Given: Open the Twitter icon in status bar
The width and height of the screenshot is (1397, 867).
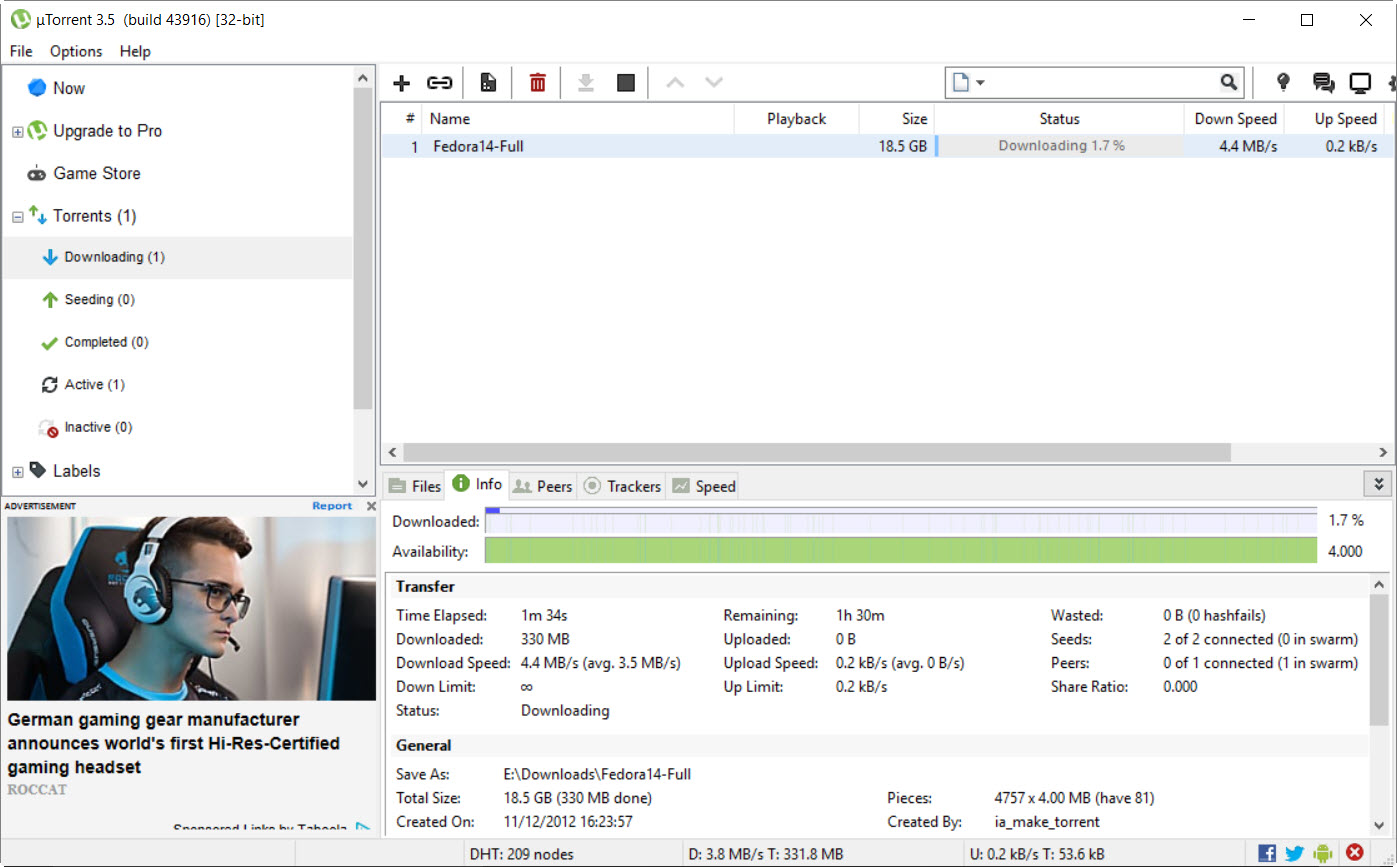Looking at the screenshot, I should pos(1295,853).
